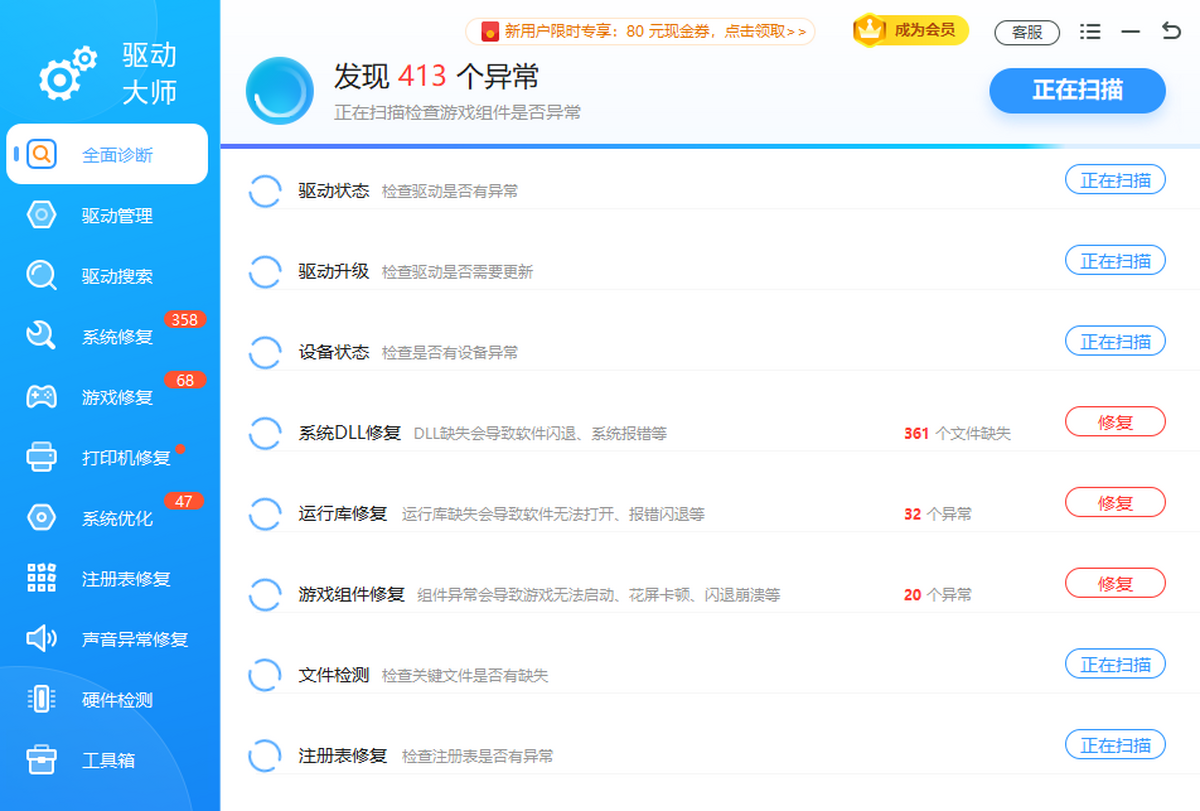Select the 驱动搜索 search icon
The height and width of the screenshot is (811, 1200).
click(41, 276)
